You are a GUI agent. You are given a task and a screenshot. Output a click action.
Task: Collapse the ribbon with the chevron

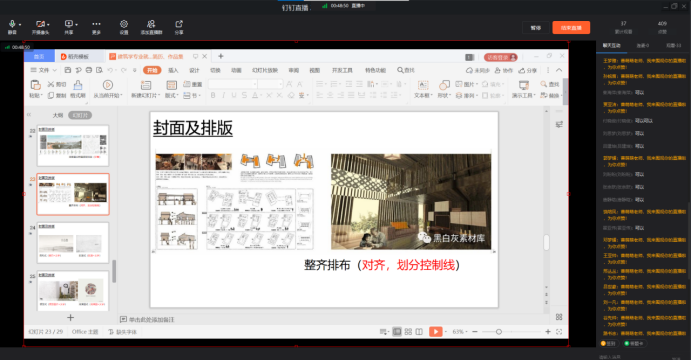point(559,70)
